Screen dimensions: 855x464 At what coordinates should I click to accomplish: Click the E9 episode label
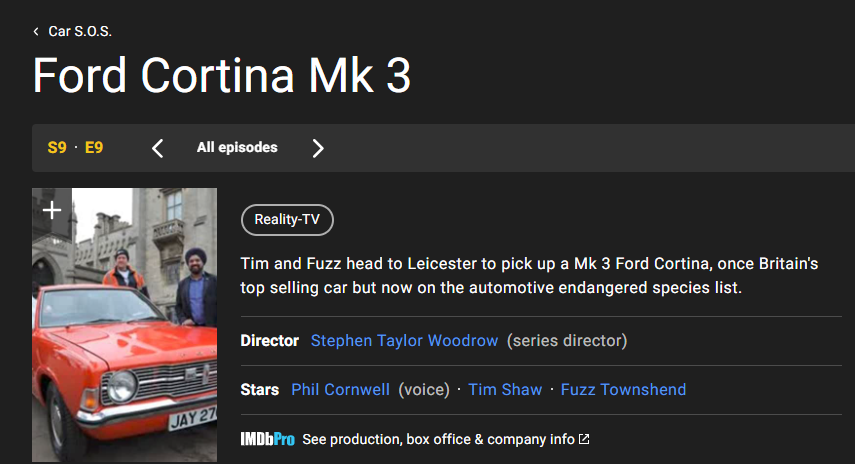(94, 148)
